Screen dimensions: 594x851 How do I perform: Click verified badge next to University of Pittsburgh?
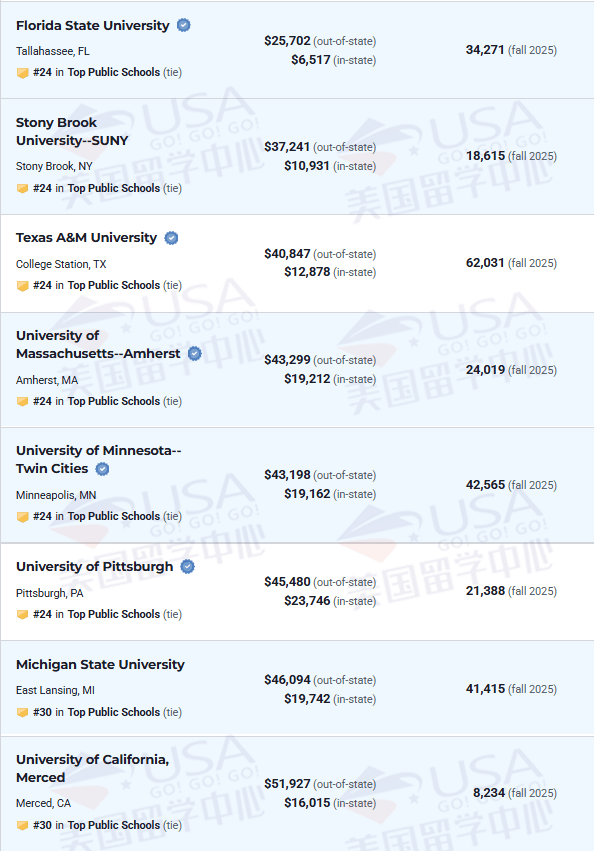[x=187, y=567]
